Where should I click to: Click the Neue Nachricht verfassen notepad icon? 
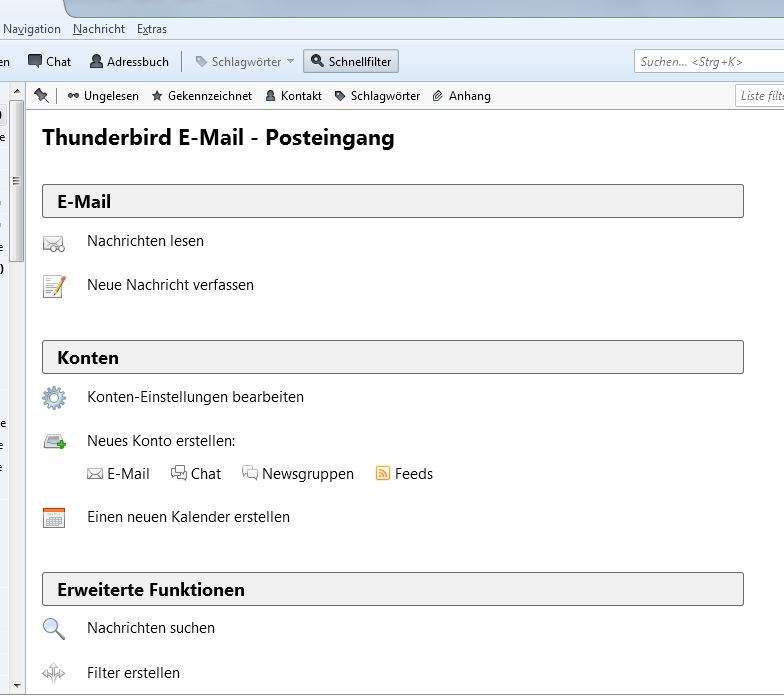[54, 286]
